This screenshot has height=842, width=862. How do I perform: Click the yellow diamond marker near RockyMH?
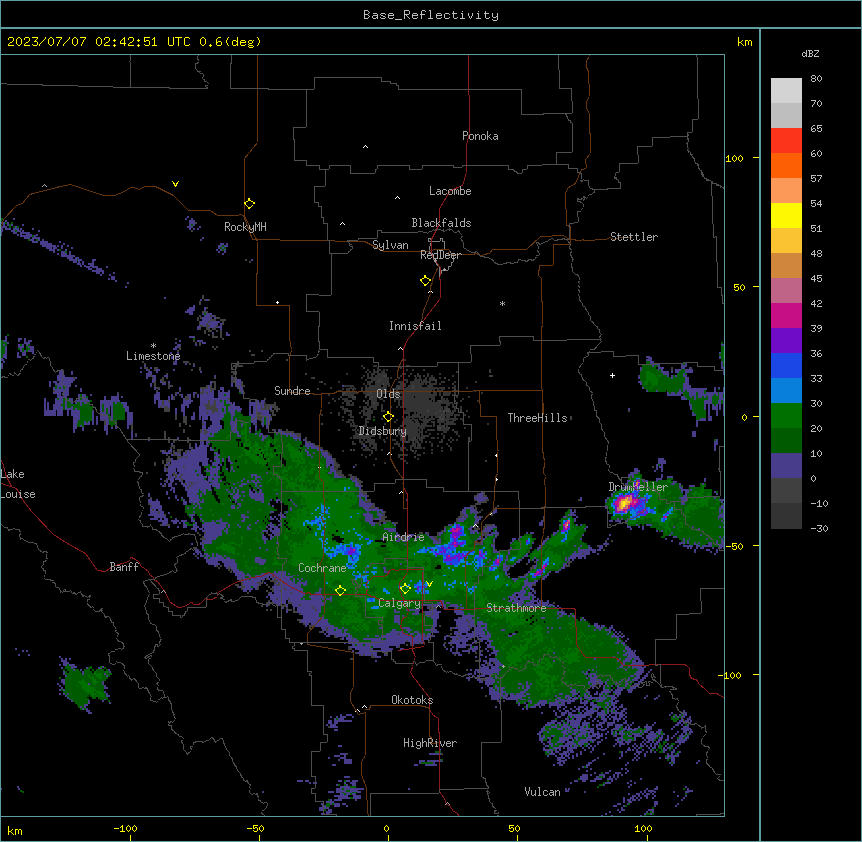249,204
